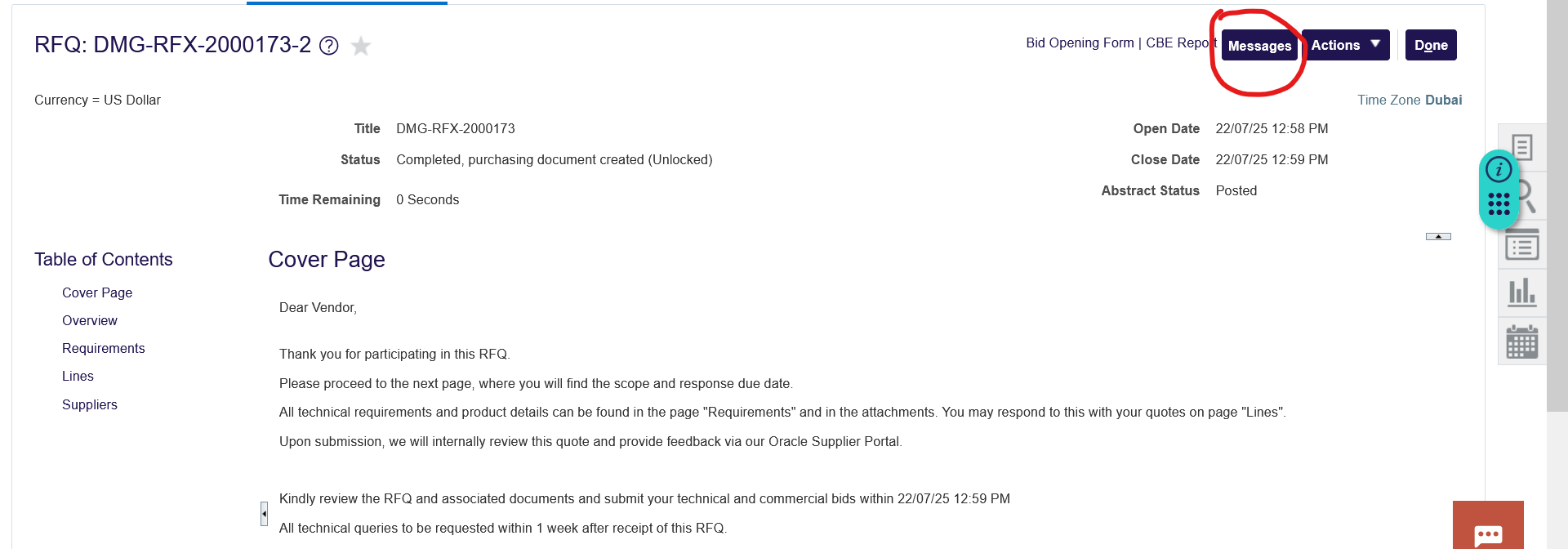This screenshot has height=549, width=1568.
Task: Go to Requirements in Table of Contents
Action: (104, 348)
